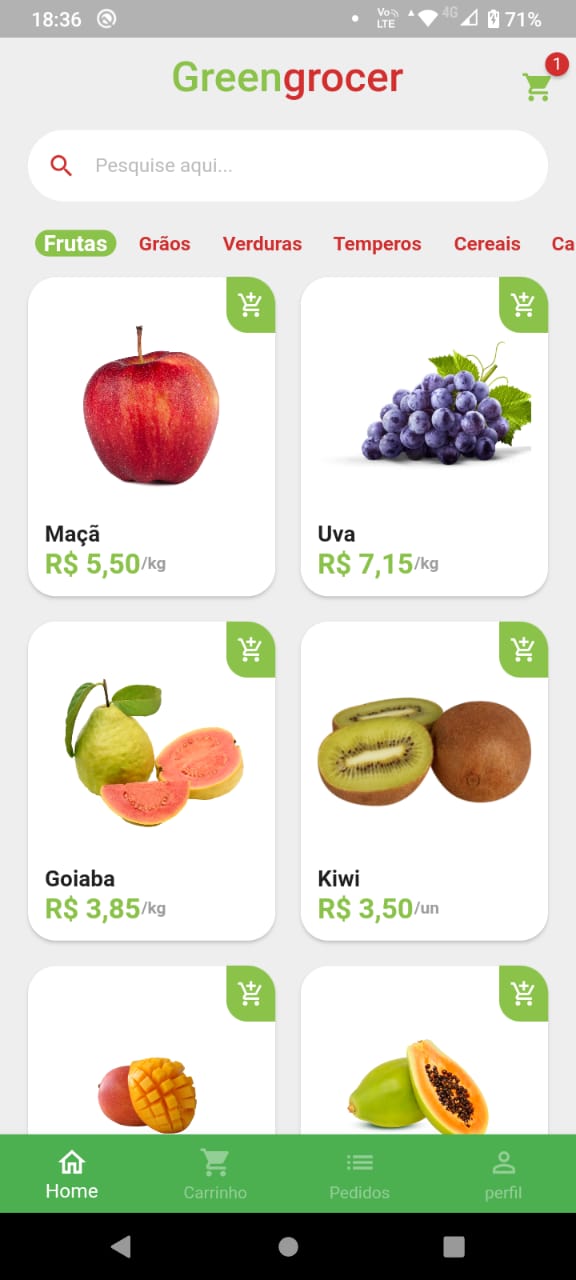This screenshot has height=1280, width=576.
Task: Tap the add-to-cart icon on the papaya card
Action: click(523, 993)
